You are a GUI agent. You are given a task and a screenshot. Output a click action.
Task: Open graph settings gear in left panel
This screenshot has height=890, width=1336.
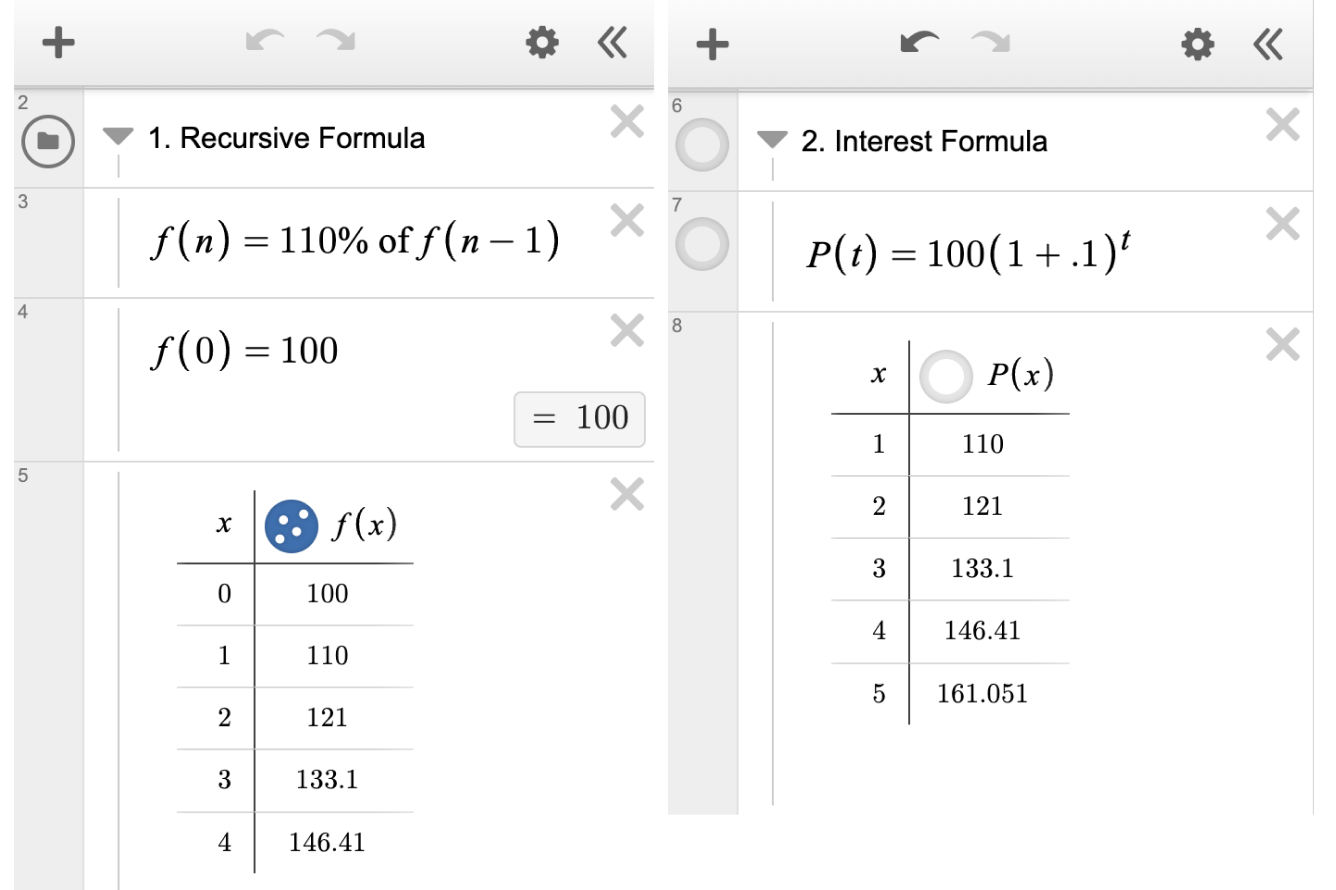tap(541, 44)
